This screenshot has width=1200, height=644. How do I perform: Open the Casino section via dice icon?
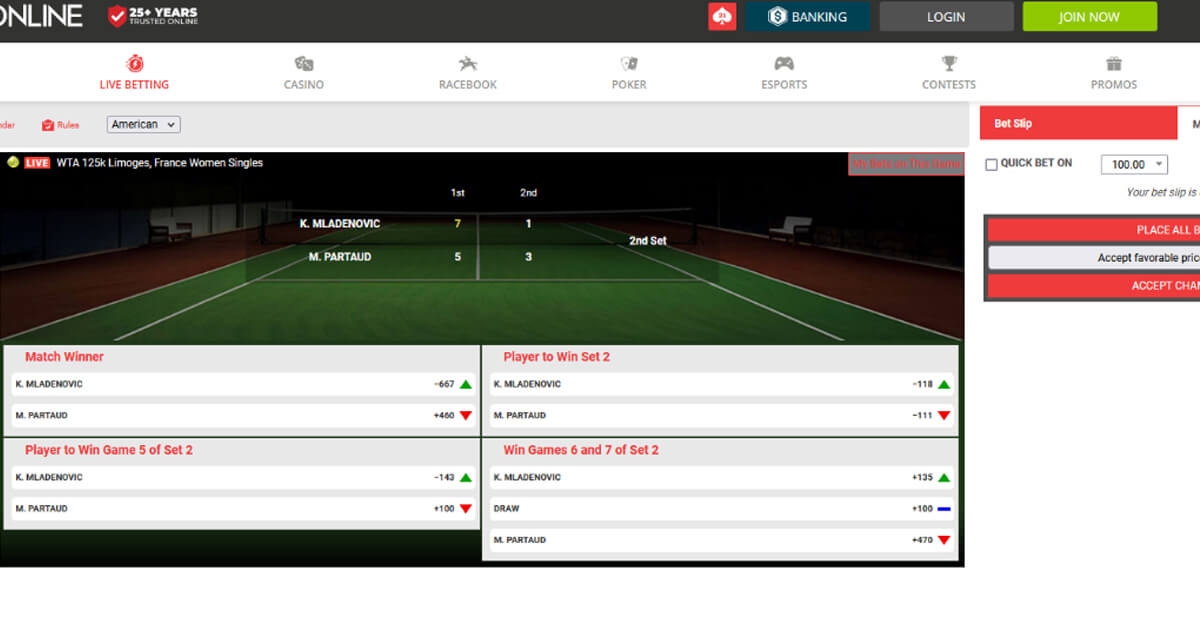click(303, 62)
